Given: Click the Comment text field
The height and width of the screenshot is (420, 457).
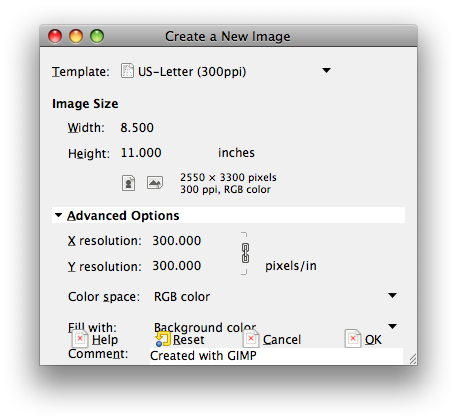Looking at the screenshot, I should pos(276,356).
